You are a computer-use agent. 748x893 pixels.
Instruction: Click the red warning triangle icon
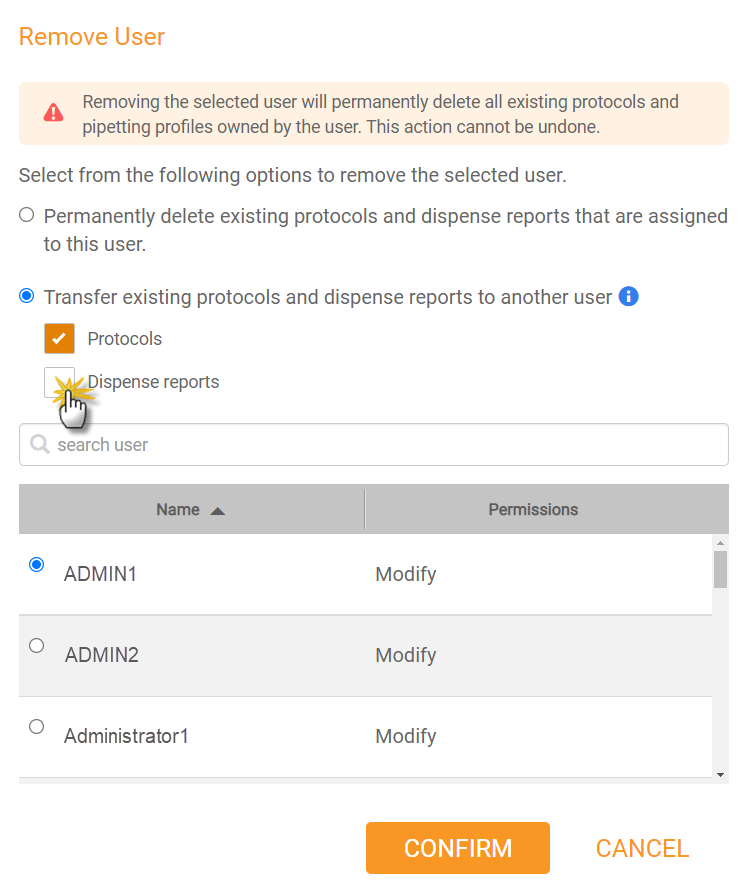click(x=54, y=113)
